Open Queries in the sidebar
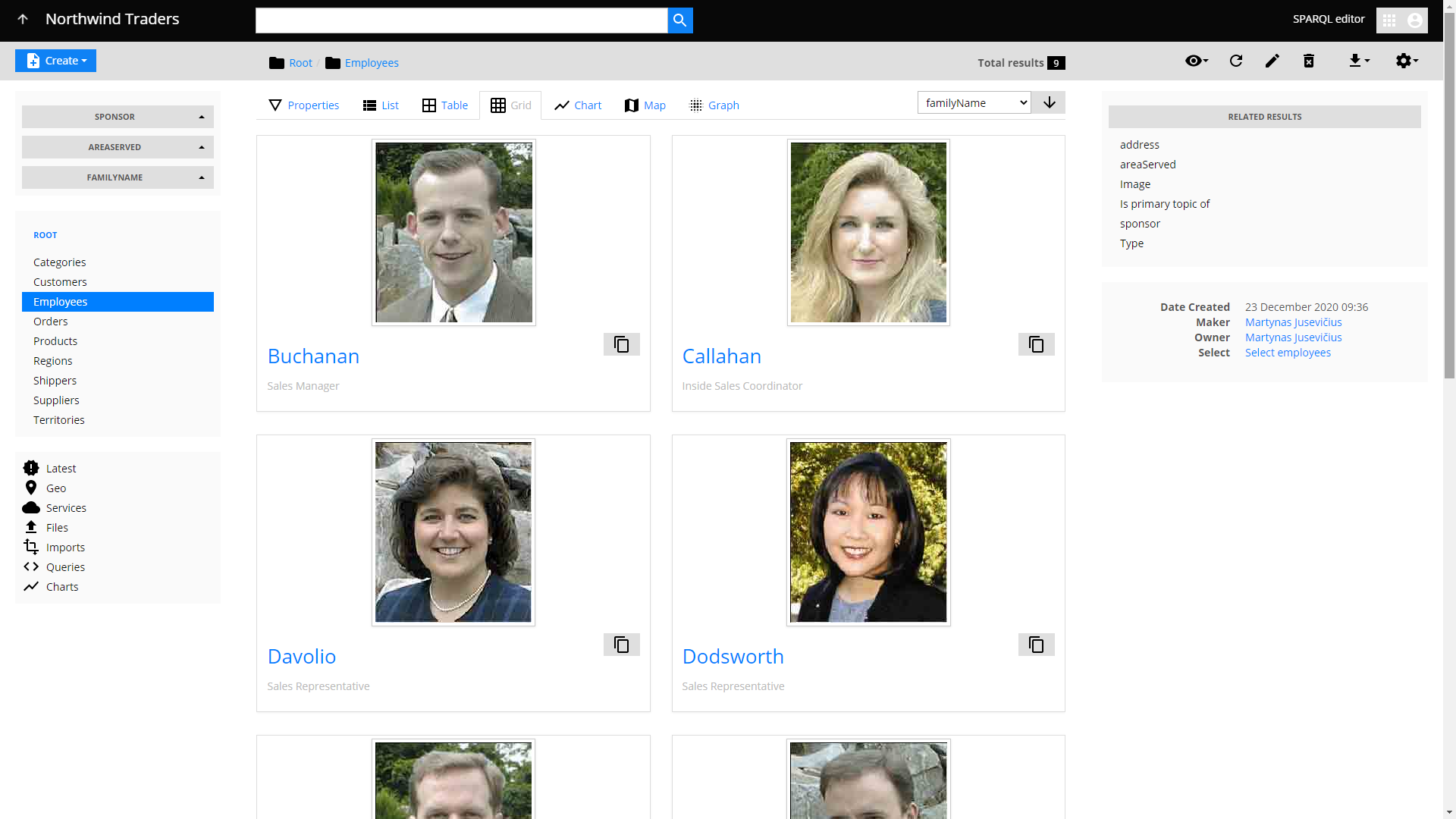The image size is (1456, 819). pos(55,567)
